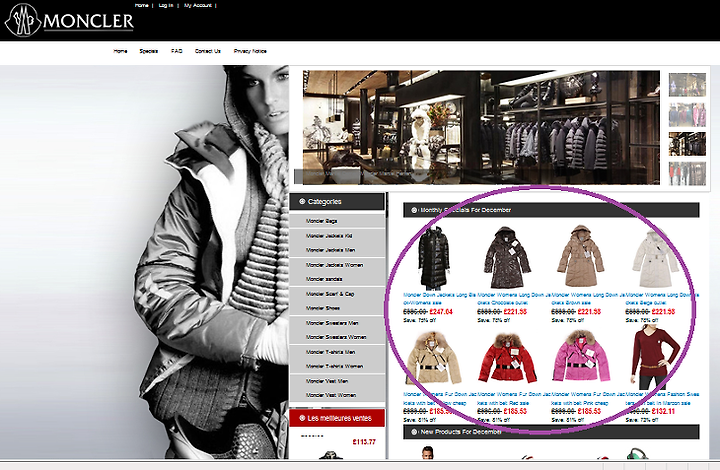720x470 pixels.
Task: Open the Specials menu item
Action: tap(149, 51)
